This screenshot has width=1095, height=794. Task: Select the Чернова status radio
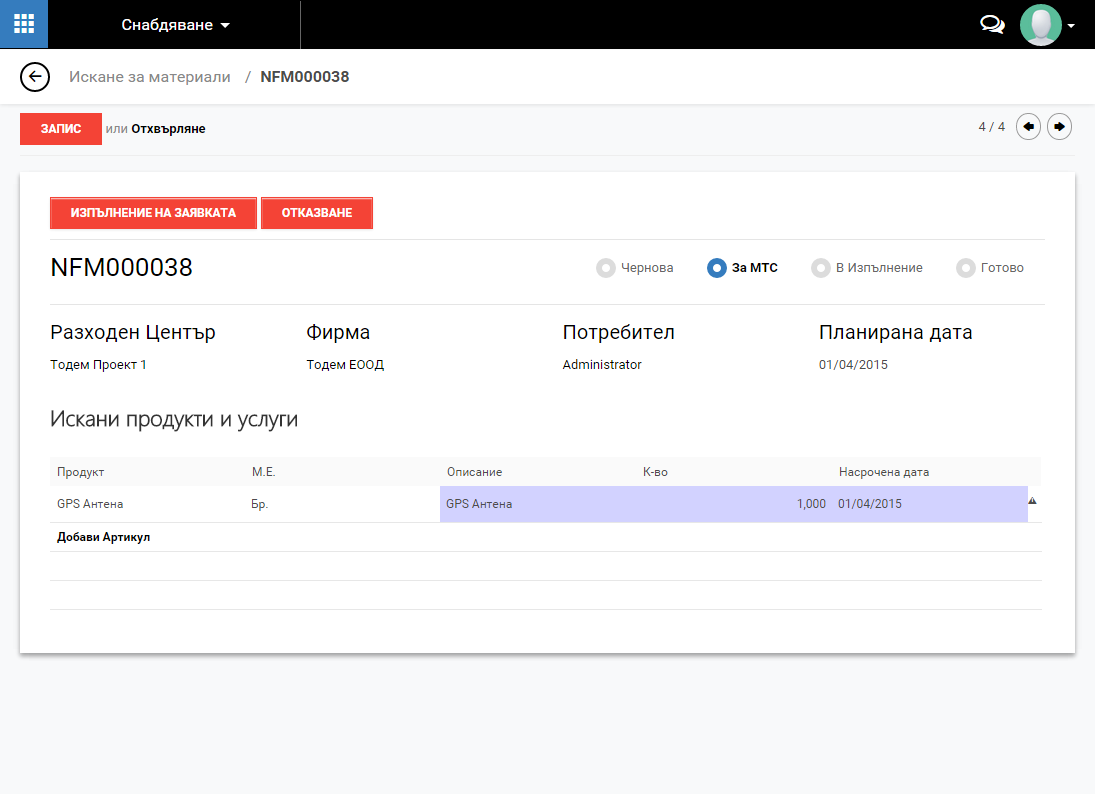605,268
